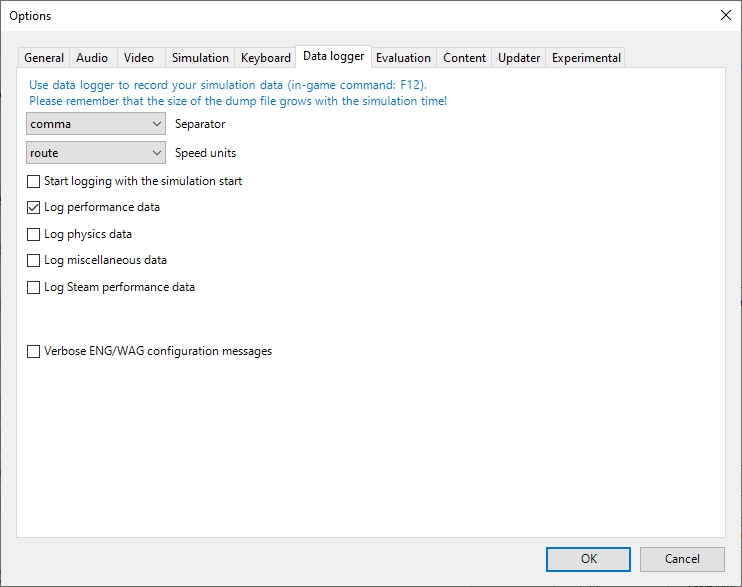Open the Keyboard tab

point(266,58)
